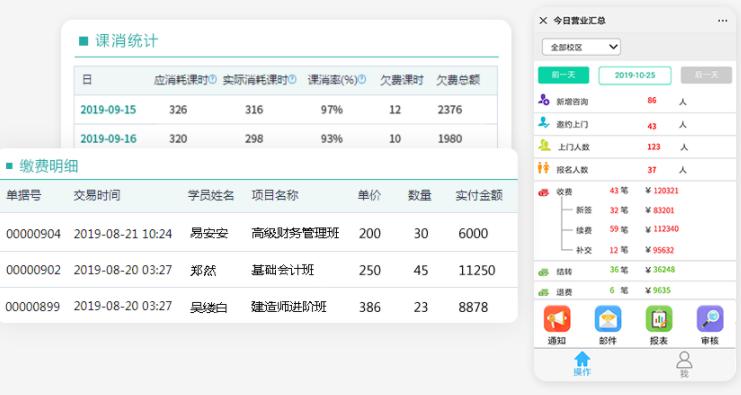
Task: Click the 学员姓名 column header
Action: point(211,195)
